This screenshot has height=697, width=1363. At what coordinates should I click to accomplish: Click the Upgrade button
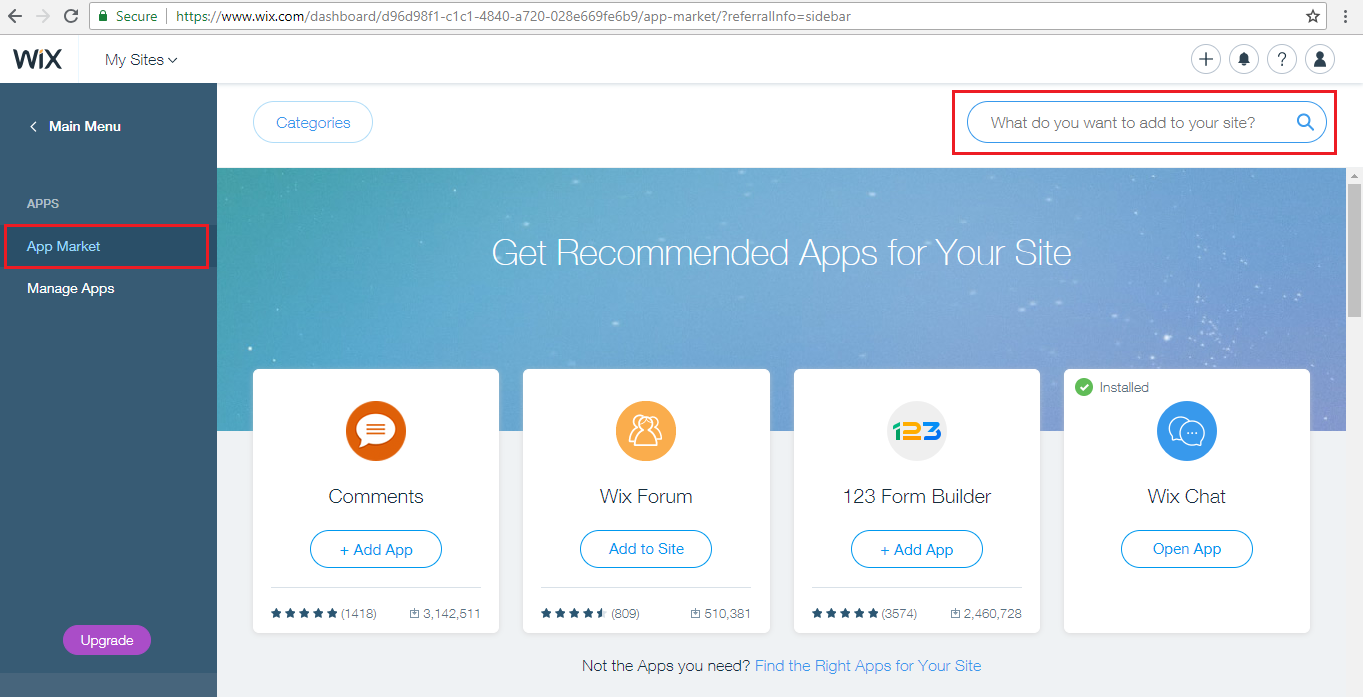(107, 640)
